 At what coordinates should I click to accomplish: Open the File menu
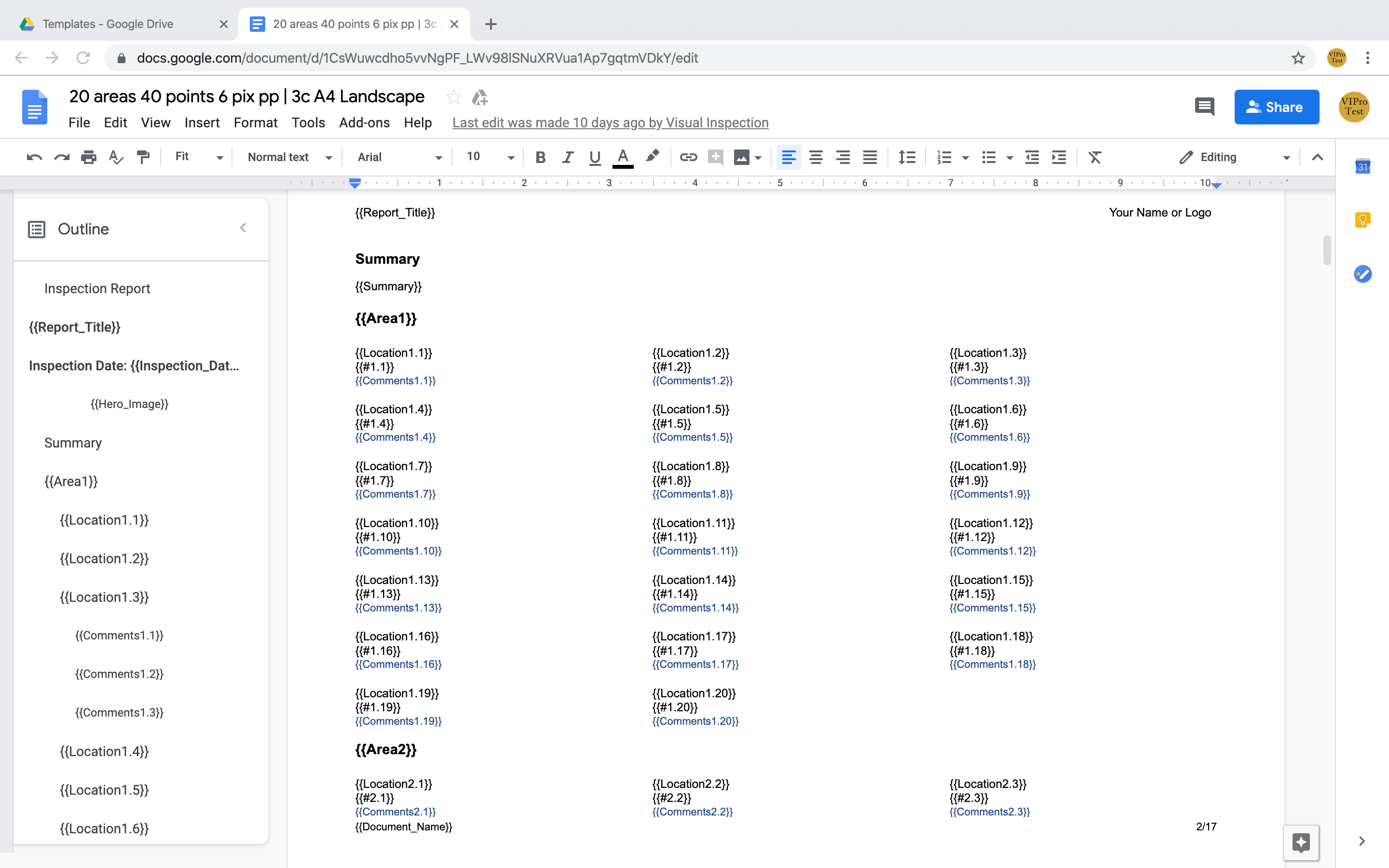(79, 123)
